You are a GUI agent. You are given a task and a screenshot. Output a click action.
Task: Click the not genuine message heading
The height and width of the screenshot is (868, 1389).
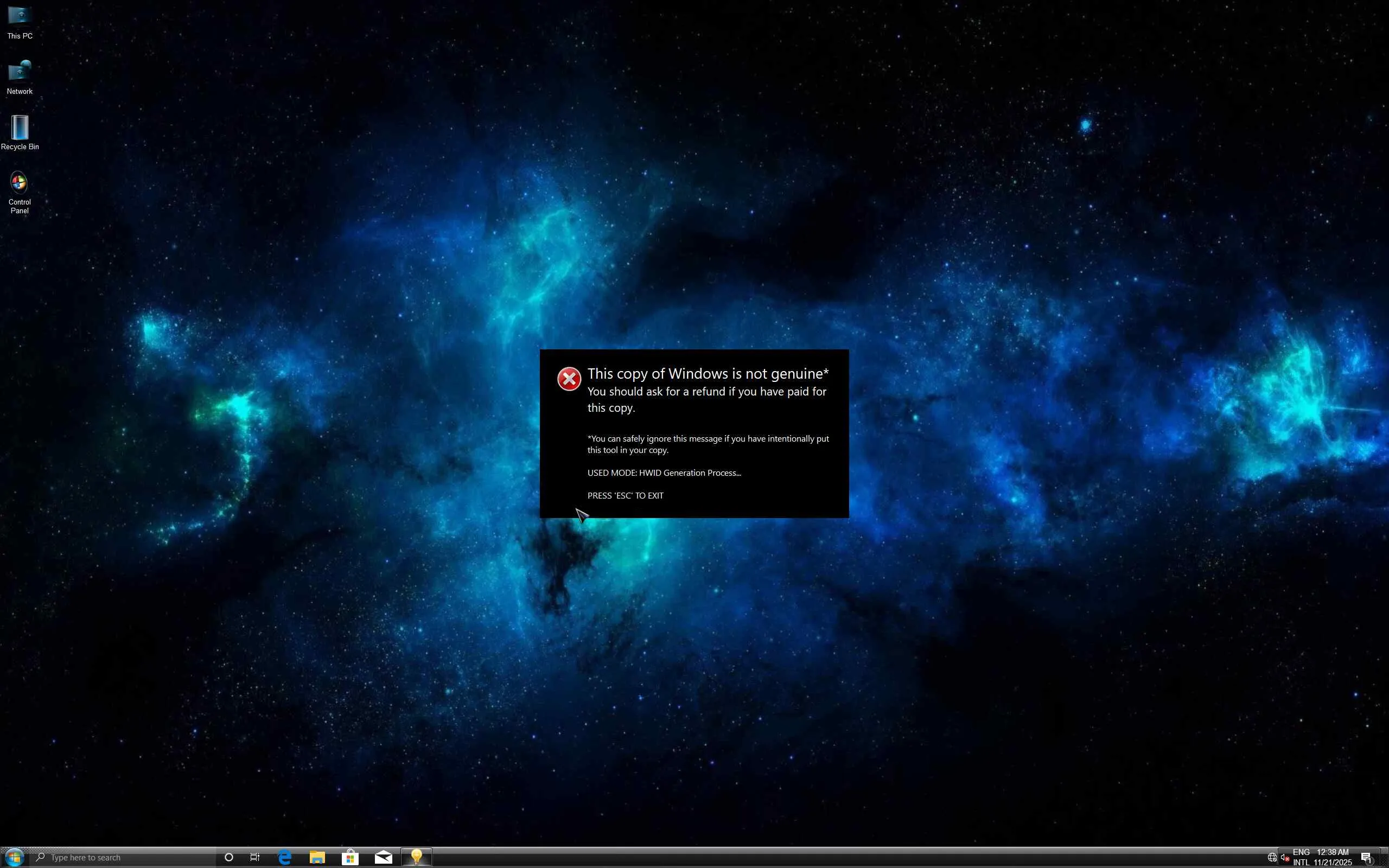coord(707,374)
